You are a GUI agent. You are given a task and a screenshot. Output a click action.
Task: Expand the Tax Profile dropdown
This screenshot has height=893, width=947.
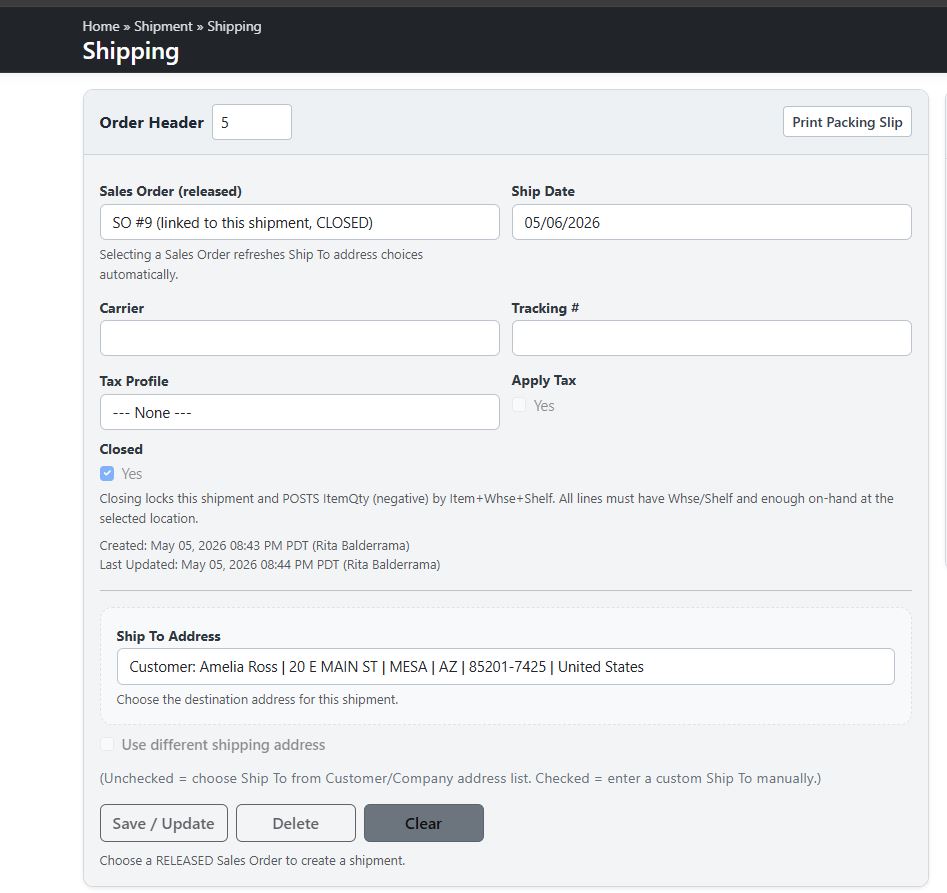(x=300, y=412)
